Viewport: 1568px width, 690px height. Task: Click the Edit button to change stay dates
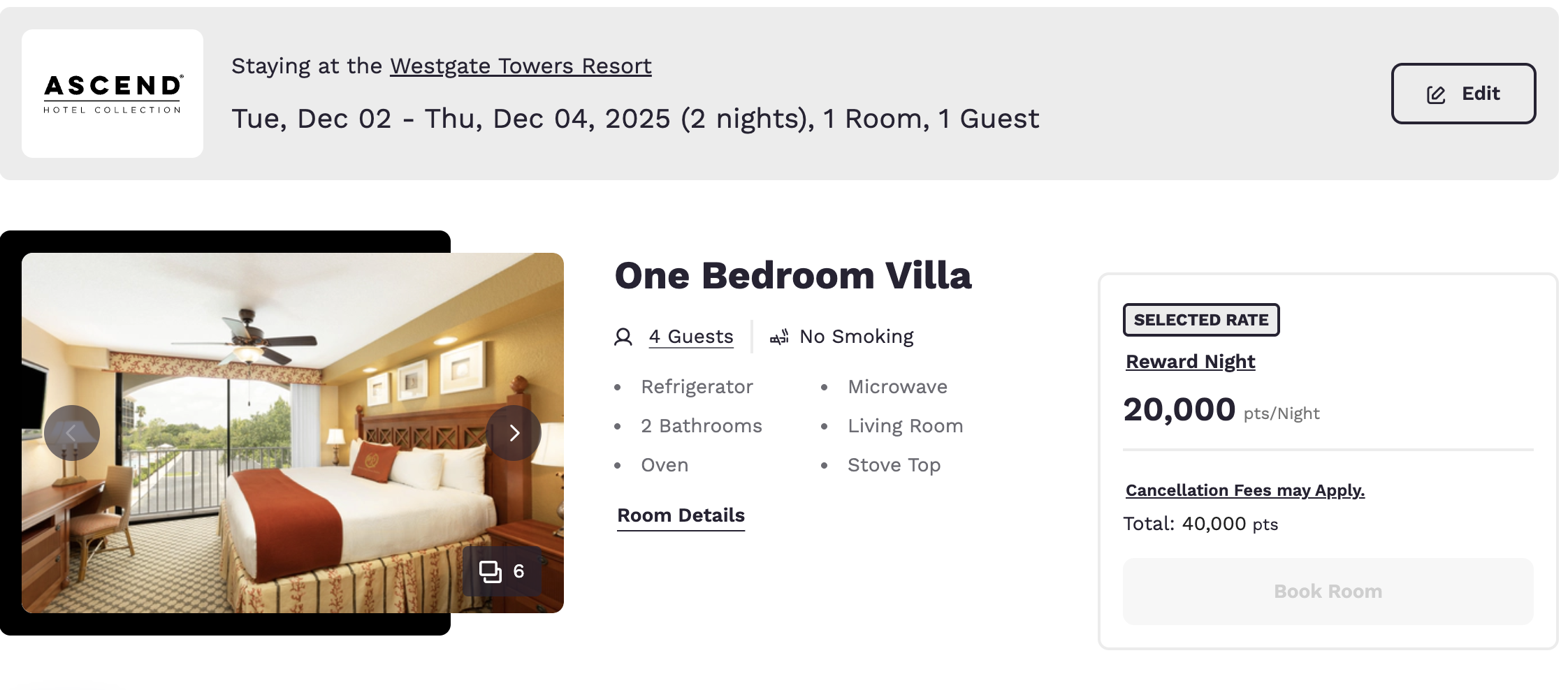point(1462,93)
